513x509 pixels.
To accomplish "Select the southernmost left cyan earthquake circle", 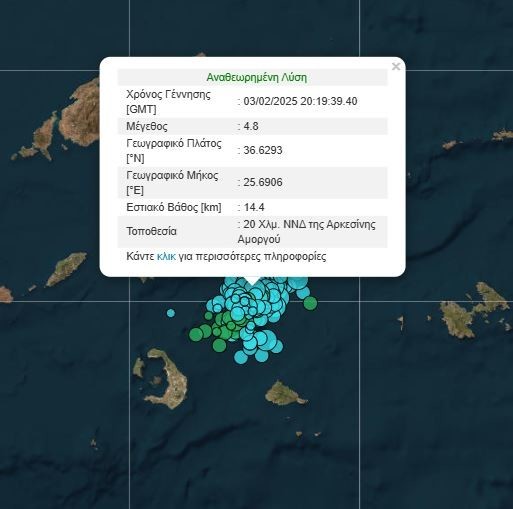I will [241, 357].
